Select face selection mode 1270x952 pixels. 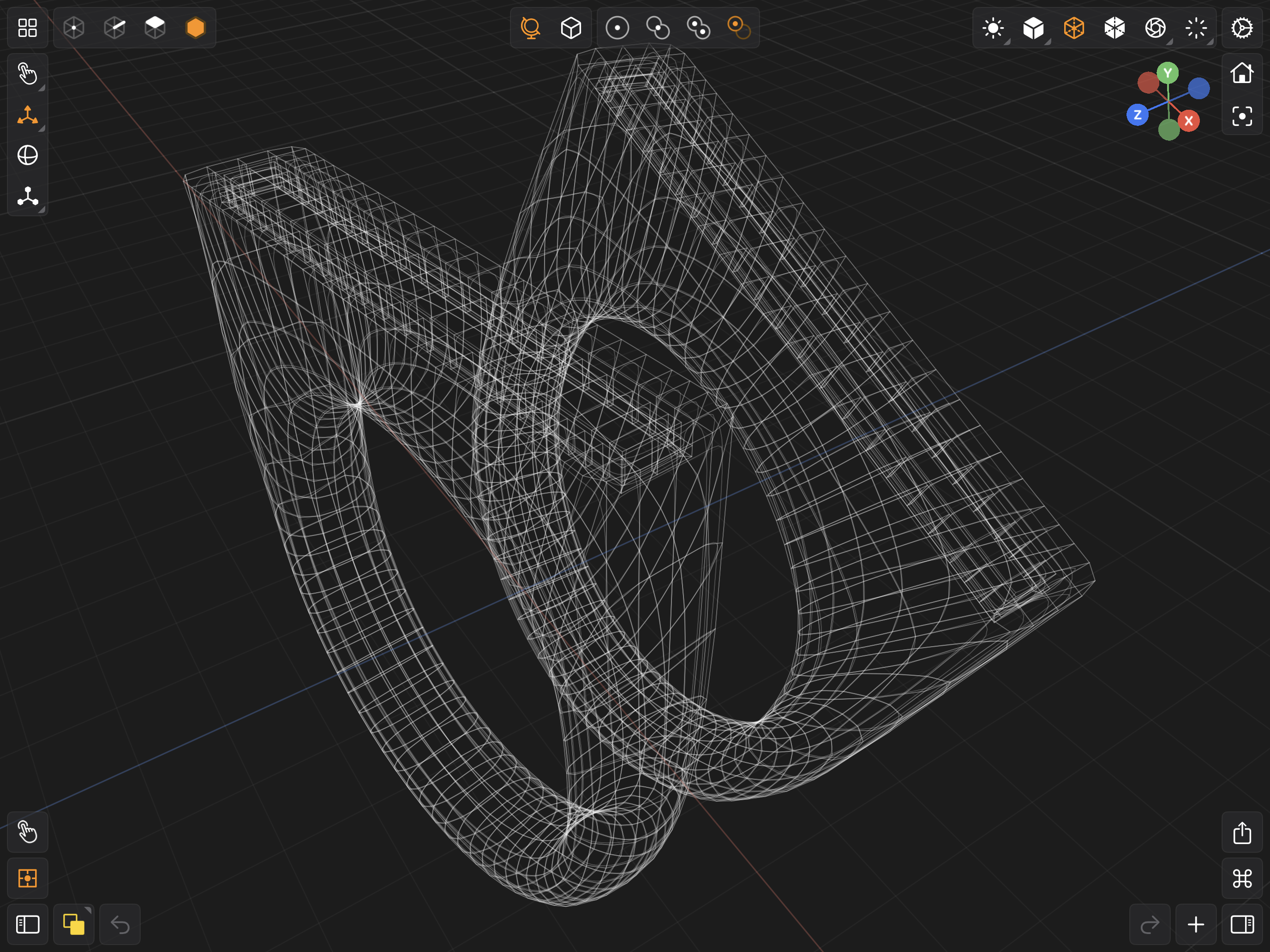(155, 28)
